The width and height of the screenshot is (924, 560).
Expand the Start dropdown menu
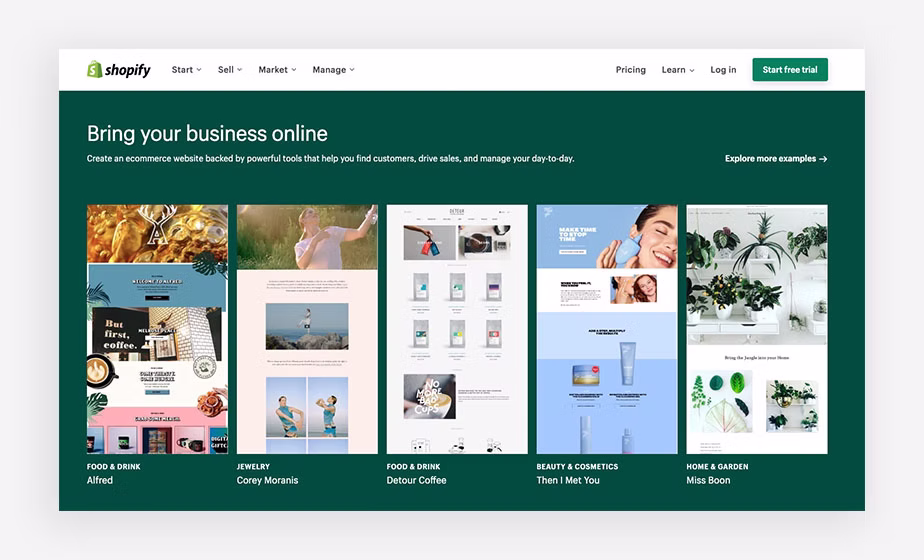[x=186, y=70]
